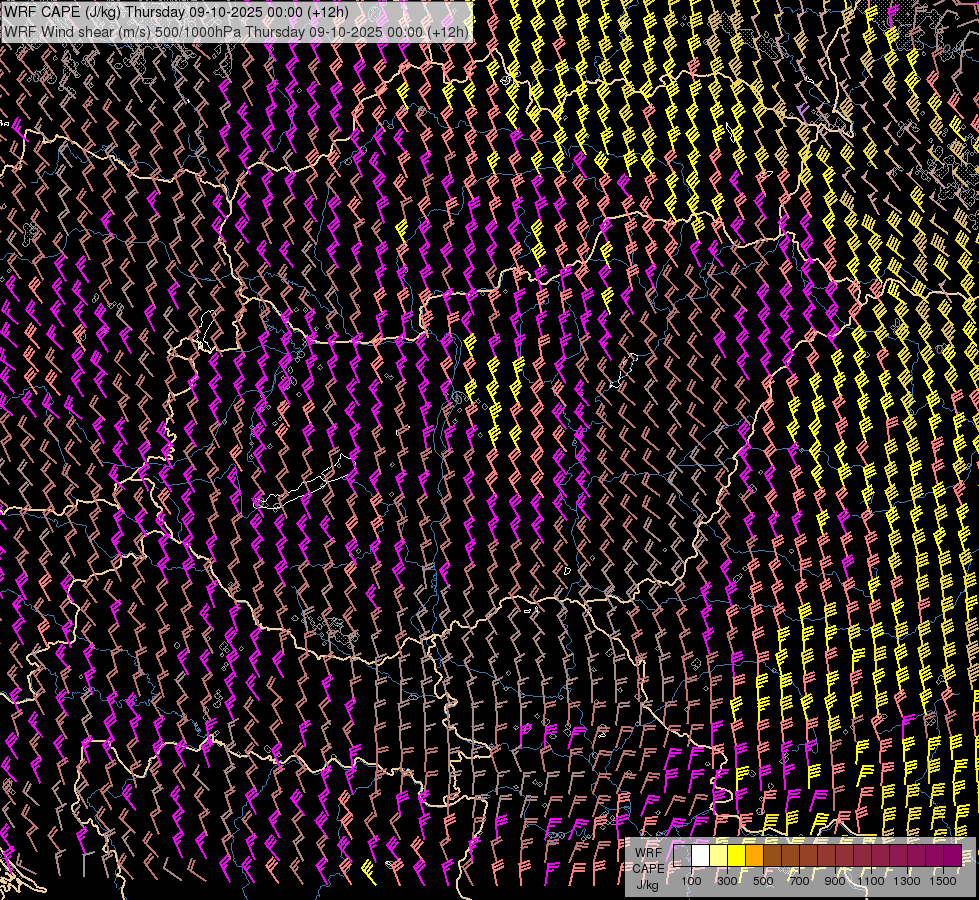Click the WRF text in the legend box

[x=647, y=851]
